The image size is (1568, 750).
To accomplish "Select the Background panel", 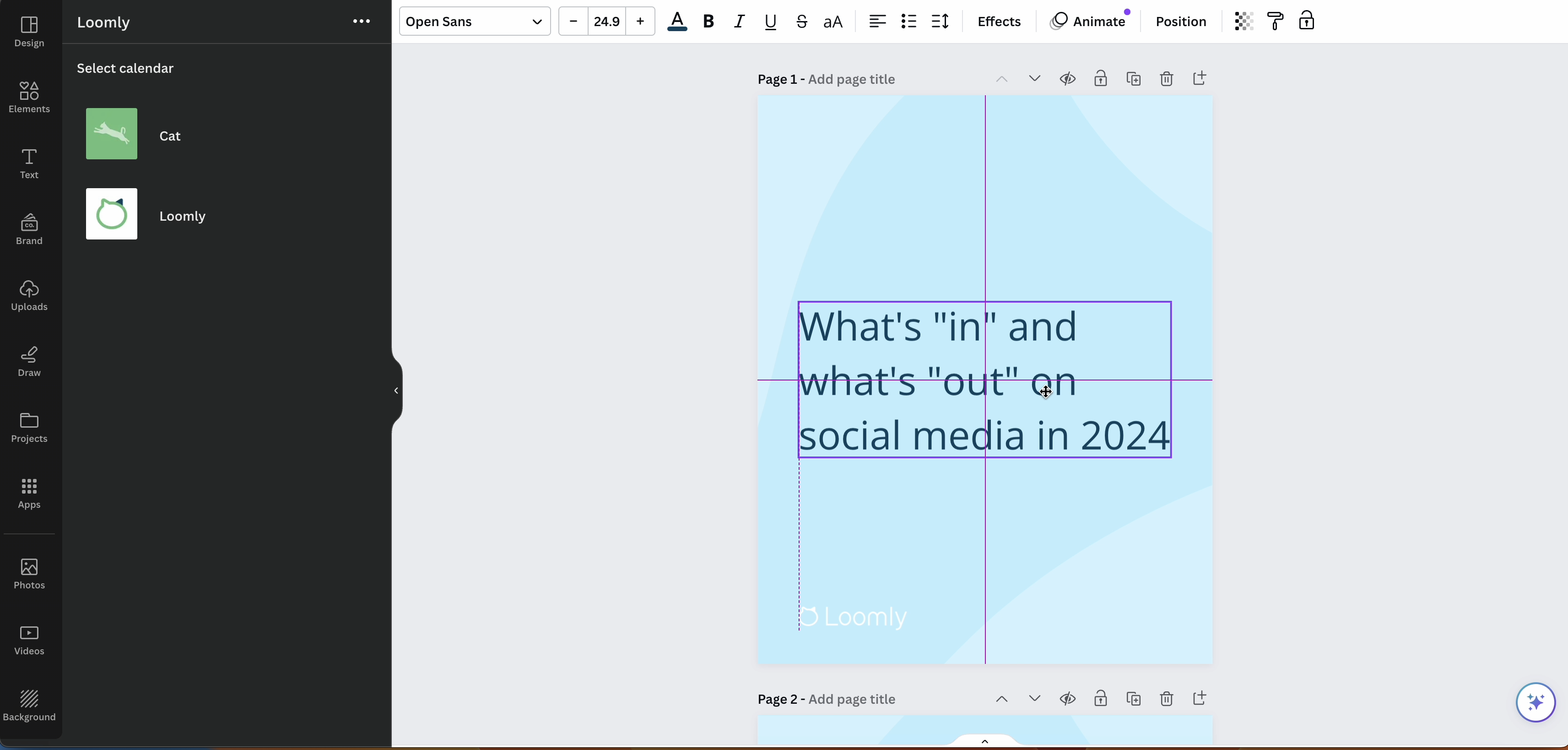I will [x=29, y=706].
